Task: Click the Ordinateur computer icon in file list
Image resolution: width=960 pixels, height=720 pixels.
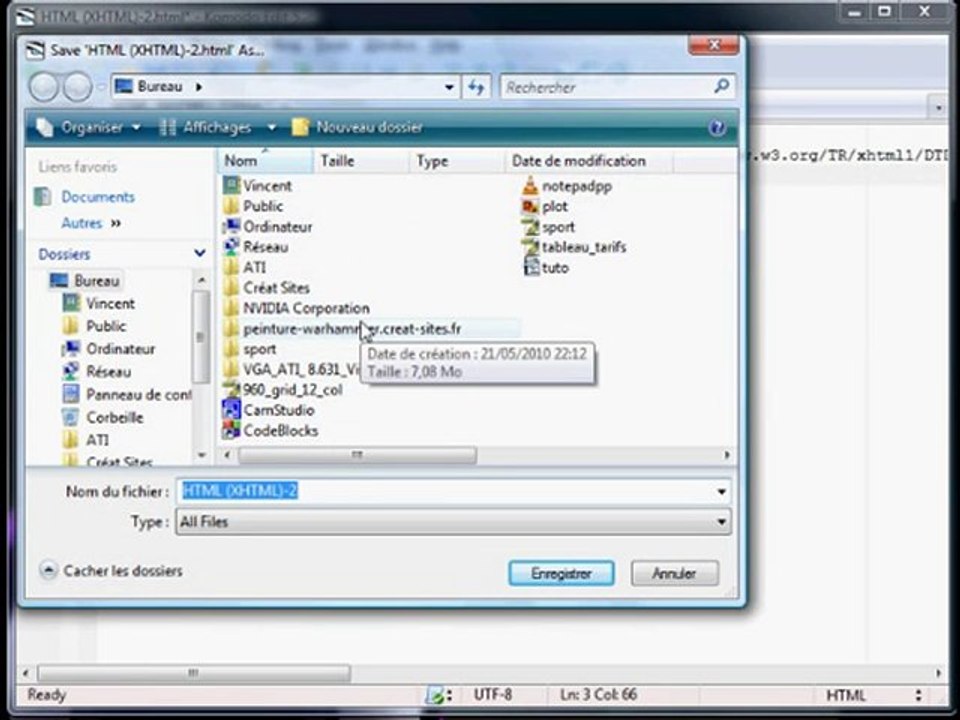Action: pos(231,226)
